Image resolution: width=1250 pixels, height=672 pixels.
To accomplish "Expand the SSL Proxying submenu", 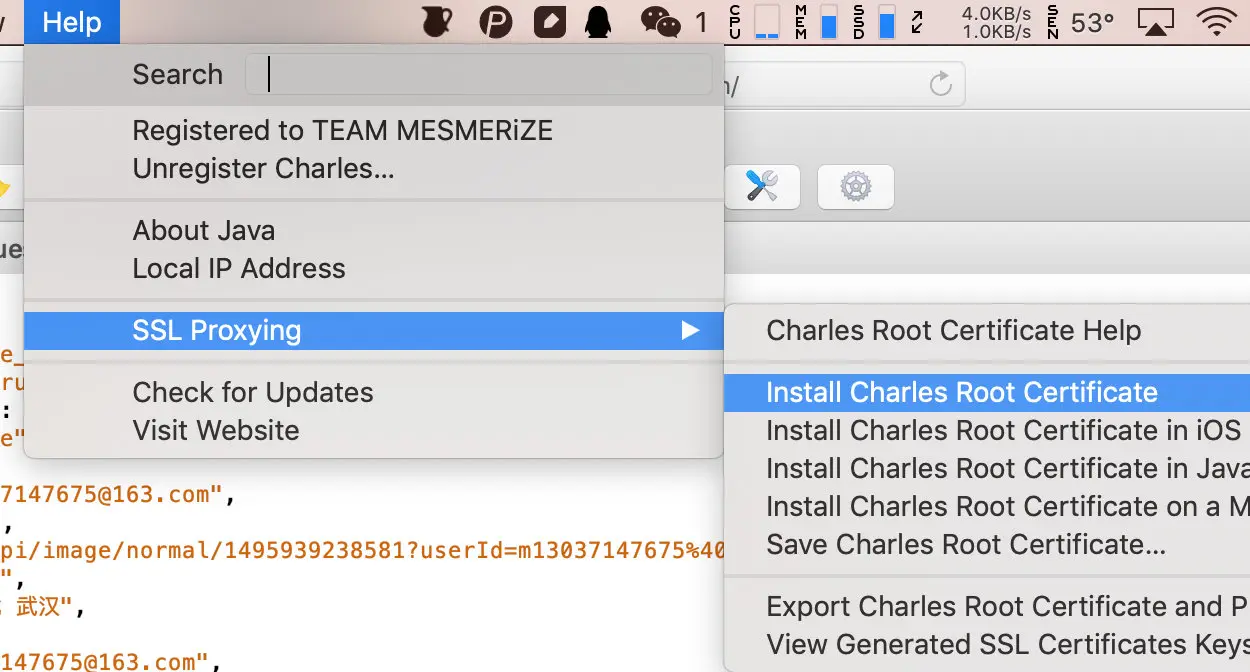I will pos(373,331).
